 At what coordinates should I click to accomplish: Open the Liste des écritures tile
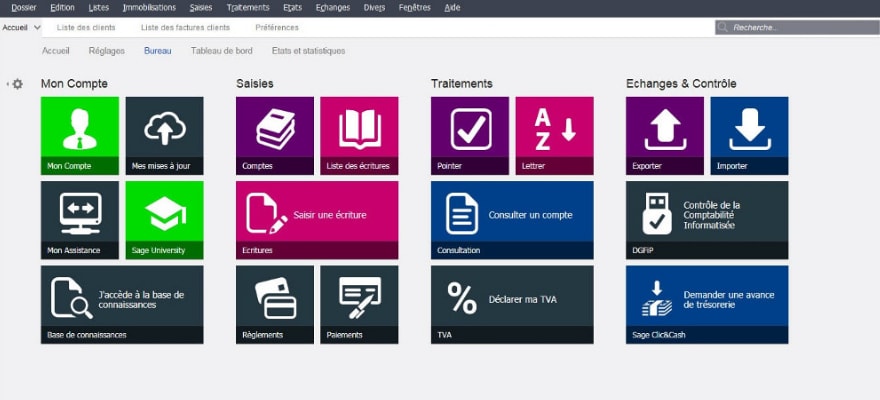pyautogui.click(x=359, y=135)
